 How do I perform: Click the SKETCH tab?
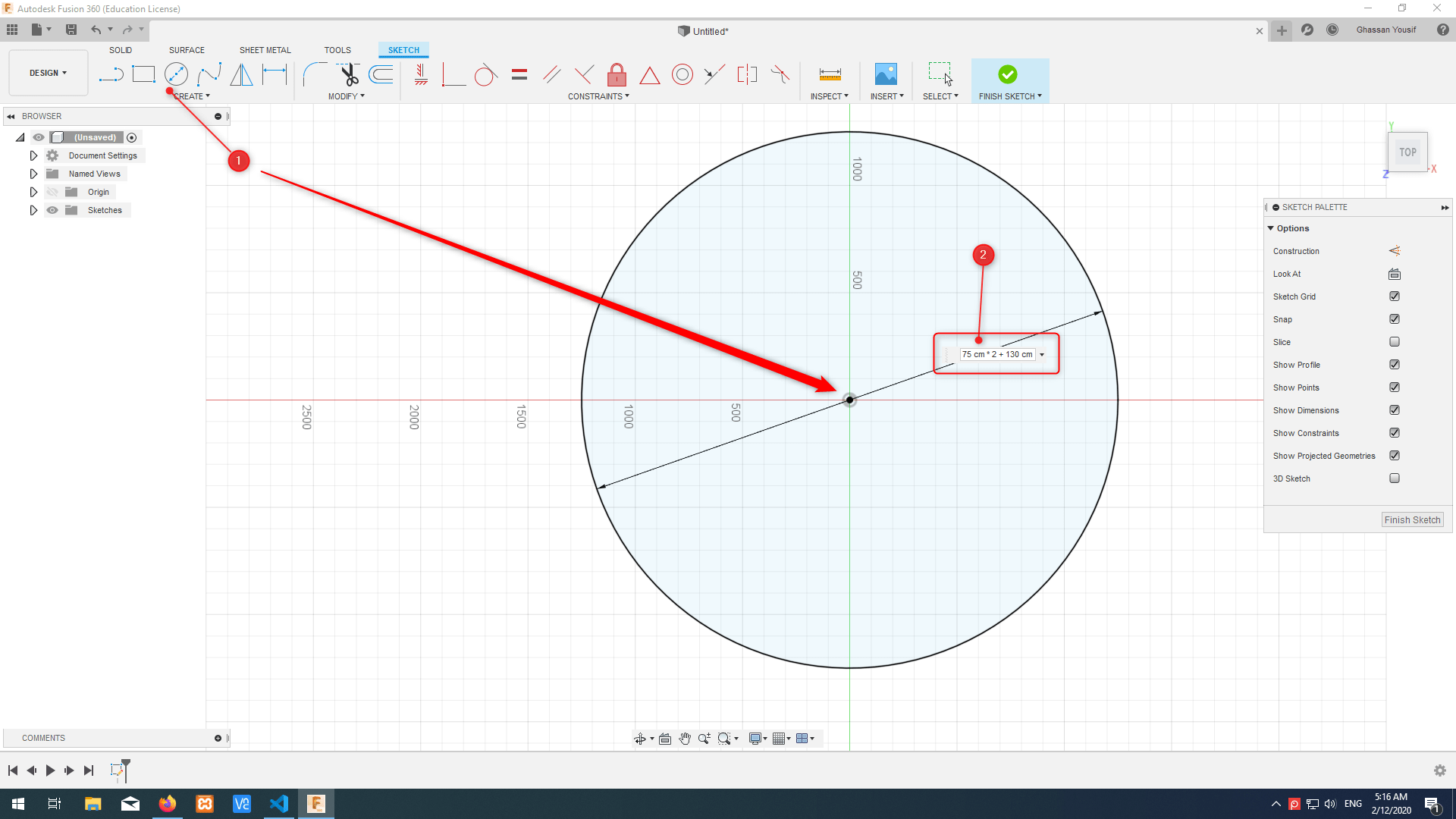[x=403, y=50]
